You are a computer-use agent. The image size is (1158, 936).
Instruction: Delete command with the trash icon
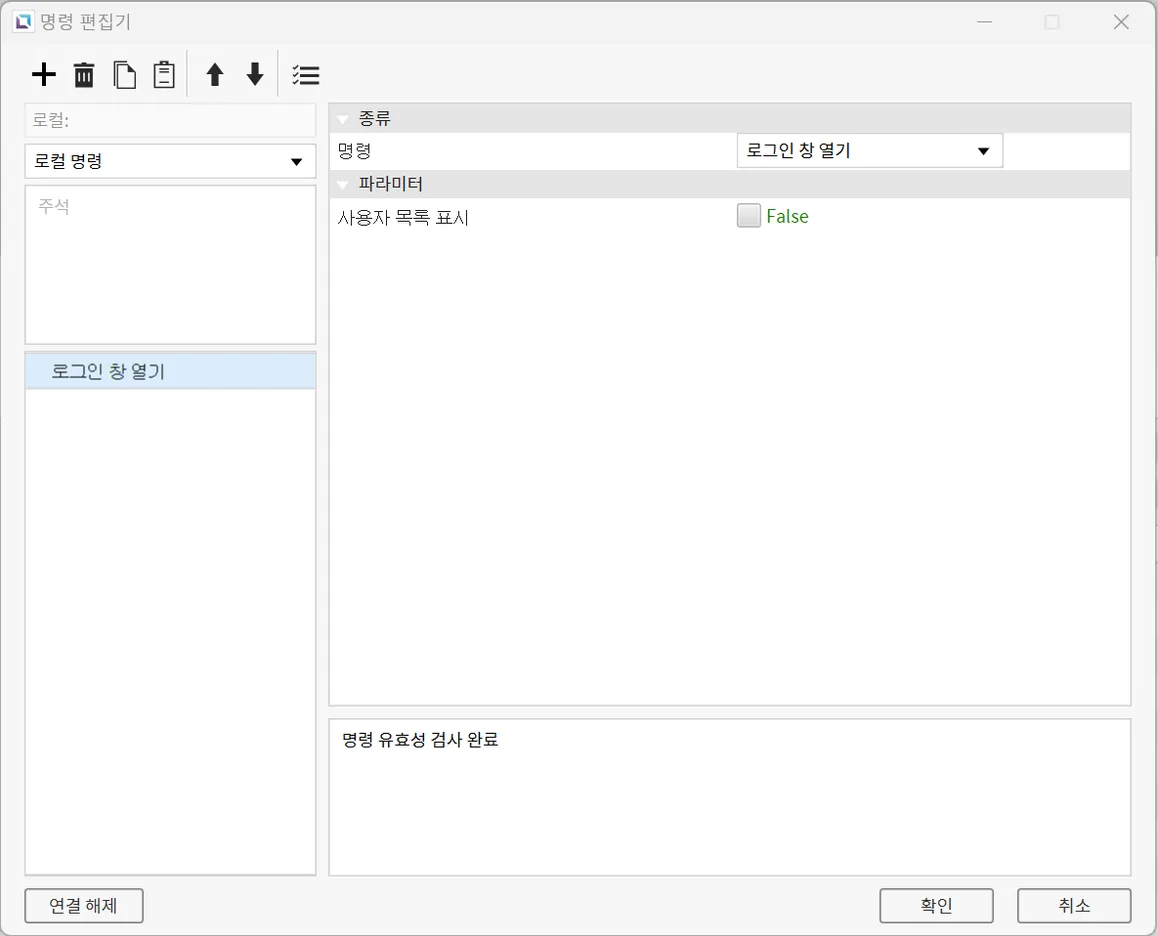click(x=84, y=75)
